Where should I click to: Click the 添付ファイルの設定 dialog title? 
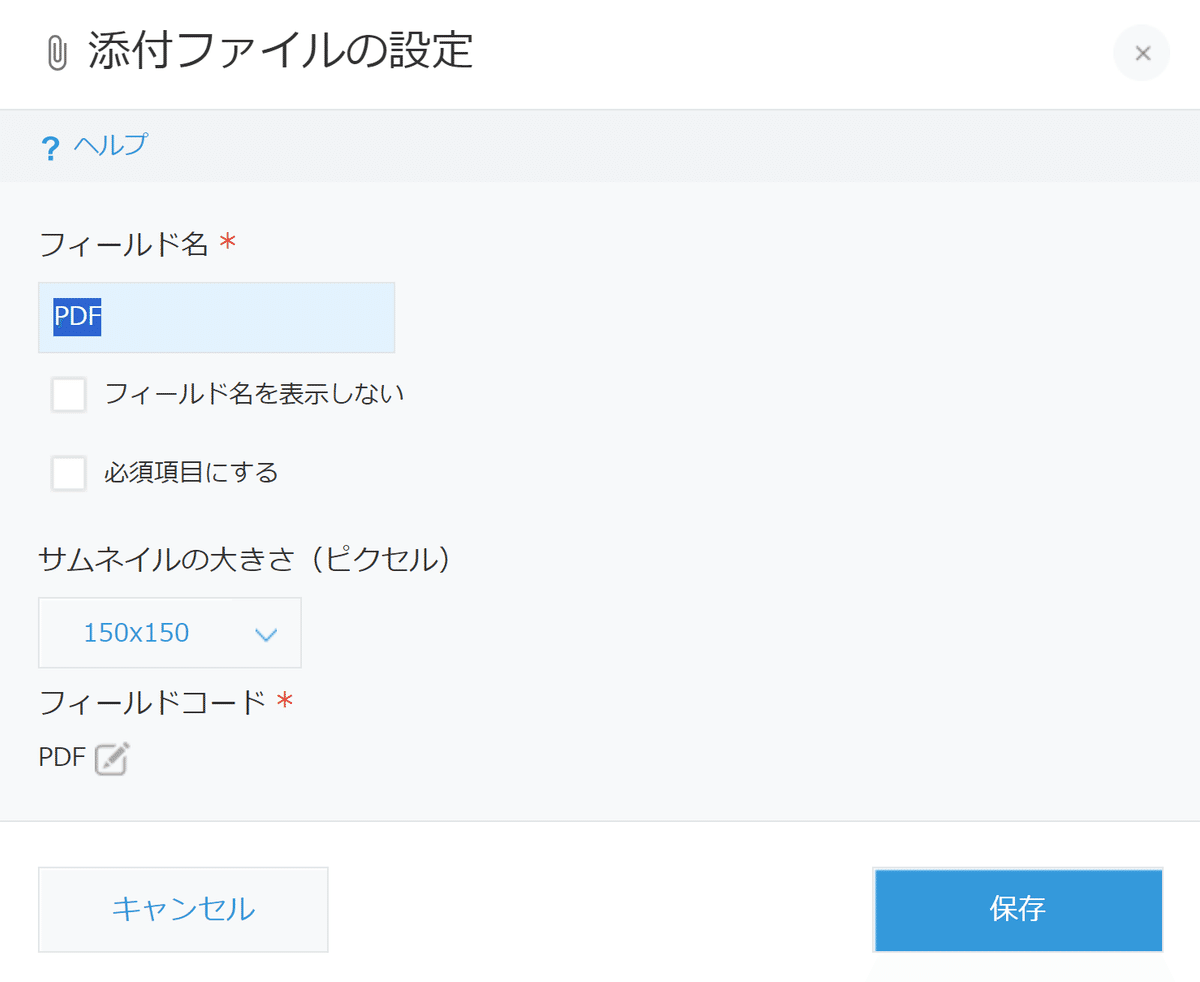click(280, 52)
